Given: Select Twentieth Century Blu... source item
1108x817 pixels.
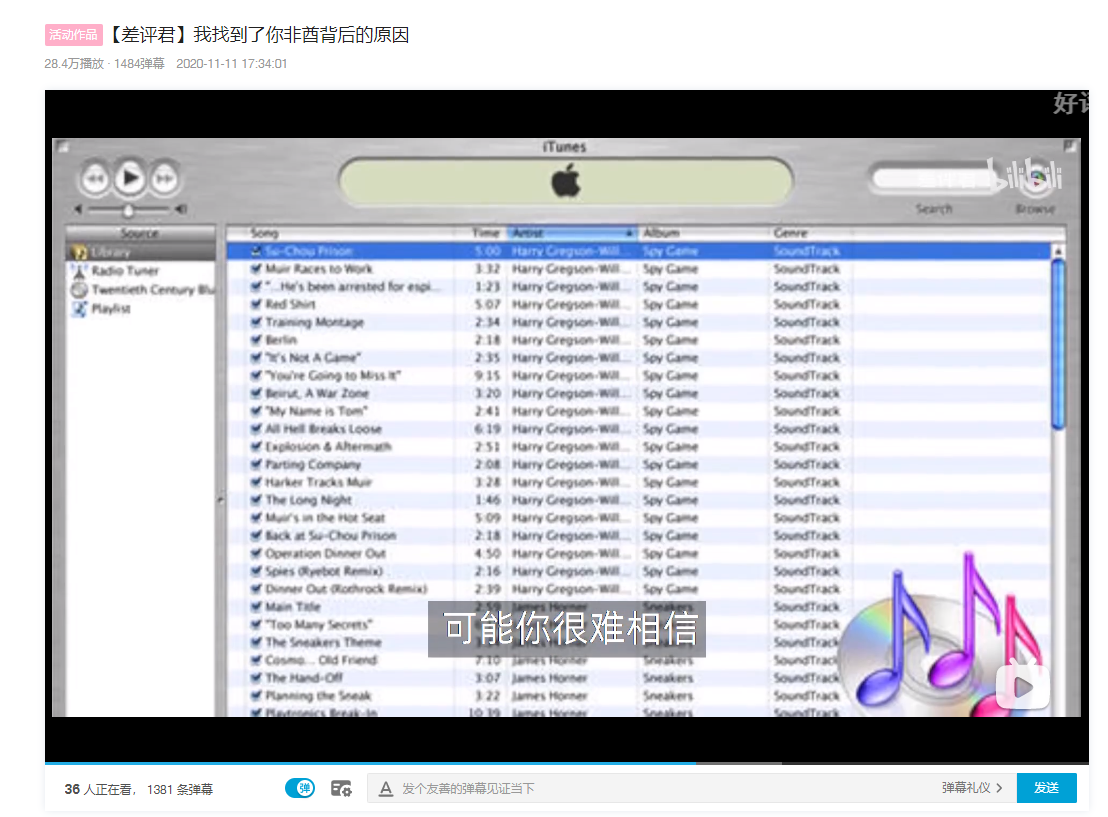Looking at the screenshot, I should click(140, 290).
